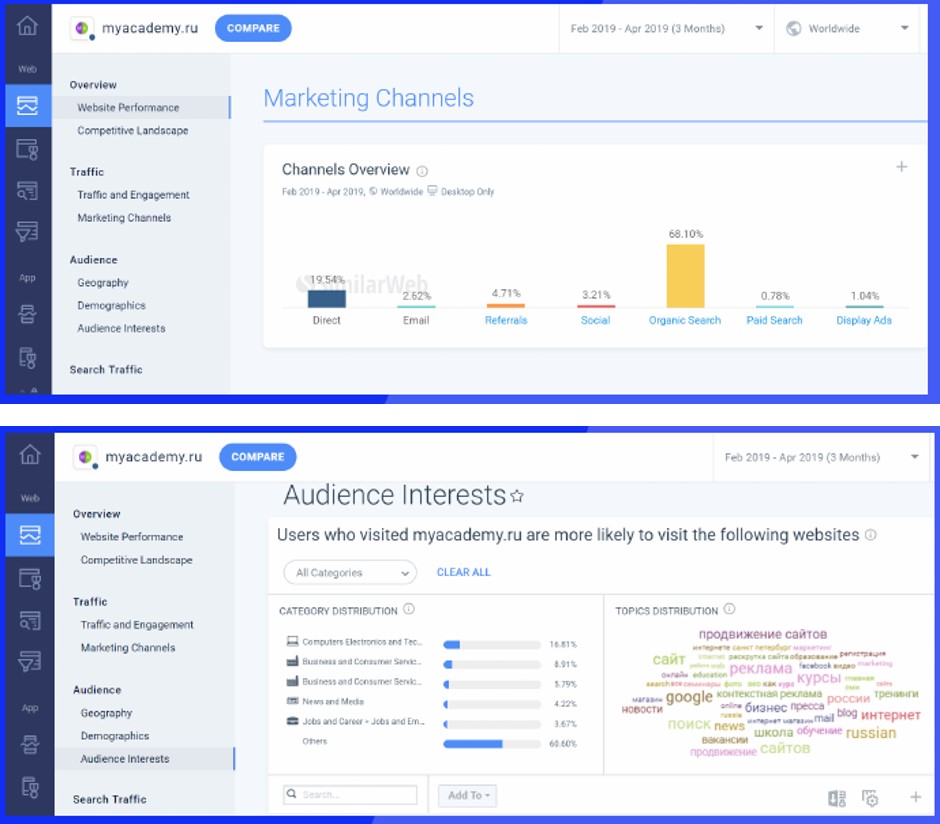
Task: Click the 'Email' channel label
Action: coord(416,320)
